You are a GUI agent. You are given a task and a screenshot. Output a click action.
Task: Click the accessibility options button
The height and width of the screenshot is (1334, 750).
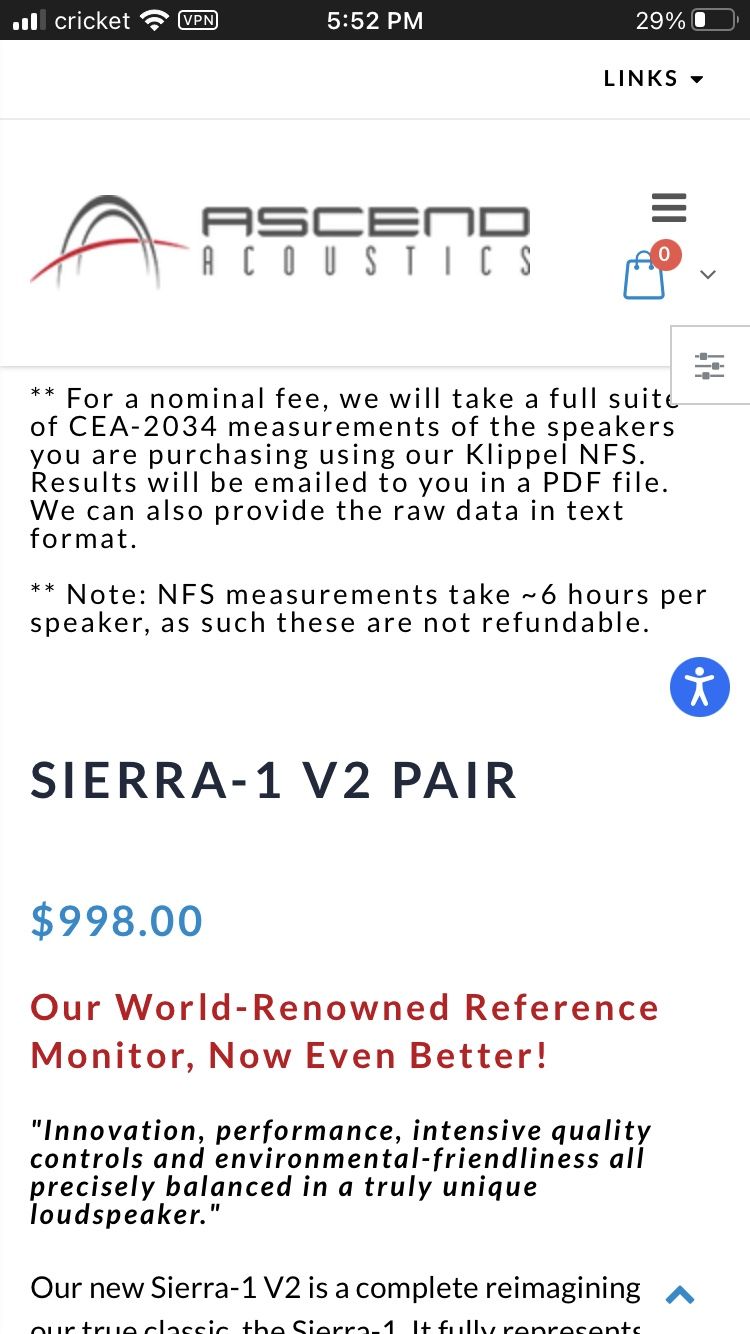[699, 687]
